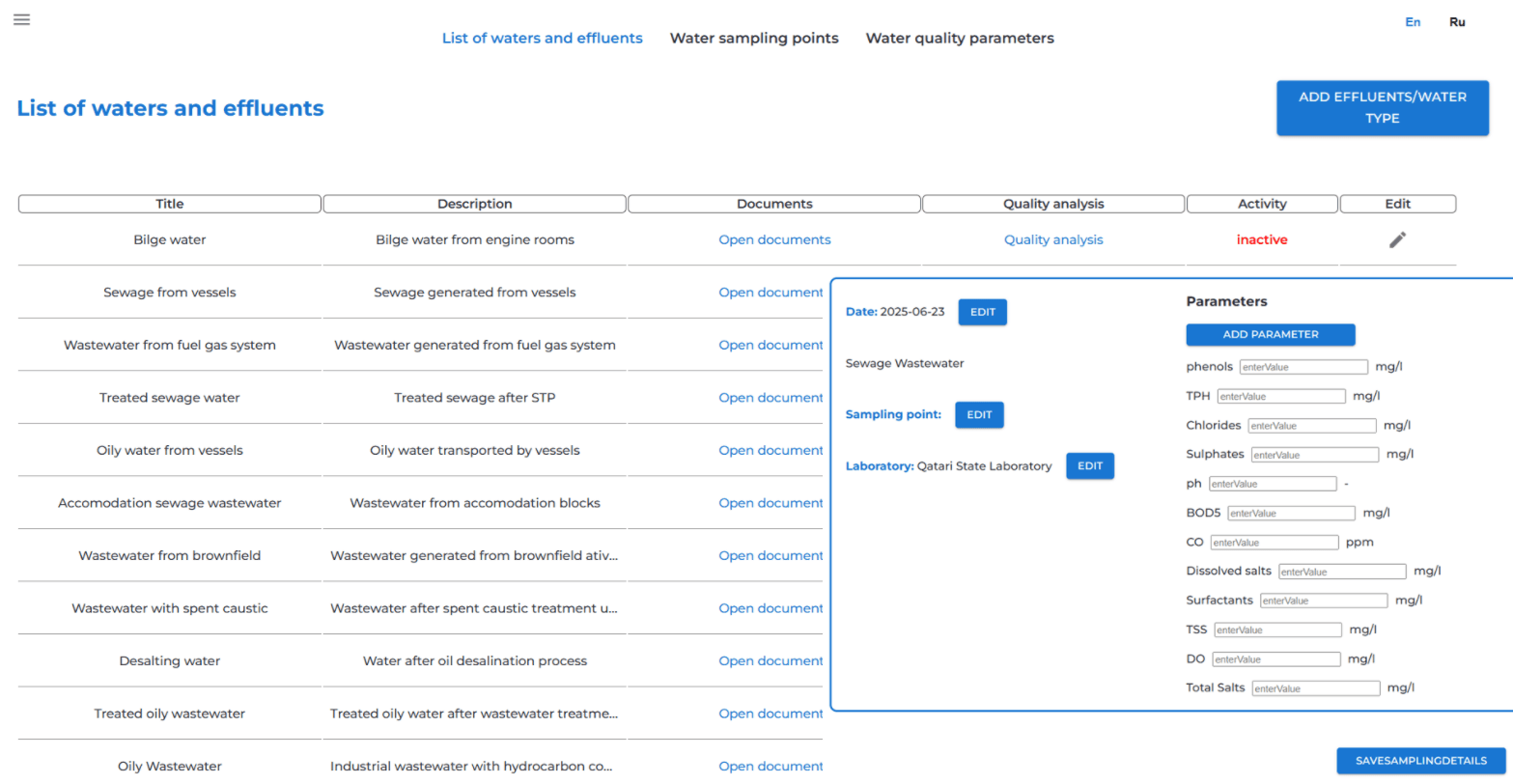The height and width of the screenshot is (784, 1513).
Task: Focus the Sulphates value input
Action: pos(1315,455)
